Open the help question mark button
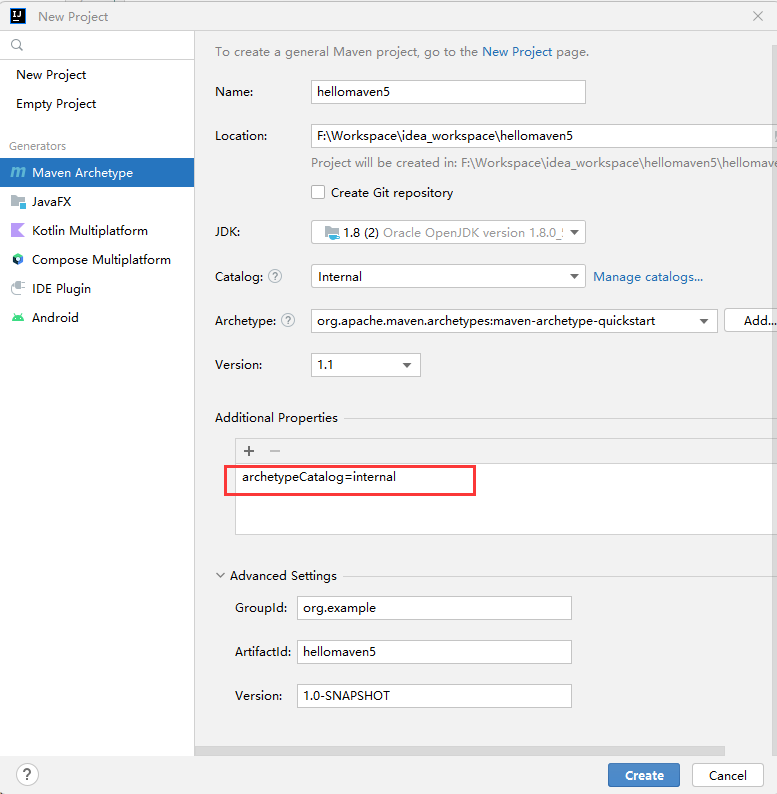The image size is (777, 794). [27, 775]
